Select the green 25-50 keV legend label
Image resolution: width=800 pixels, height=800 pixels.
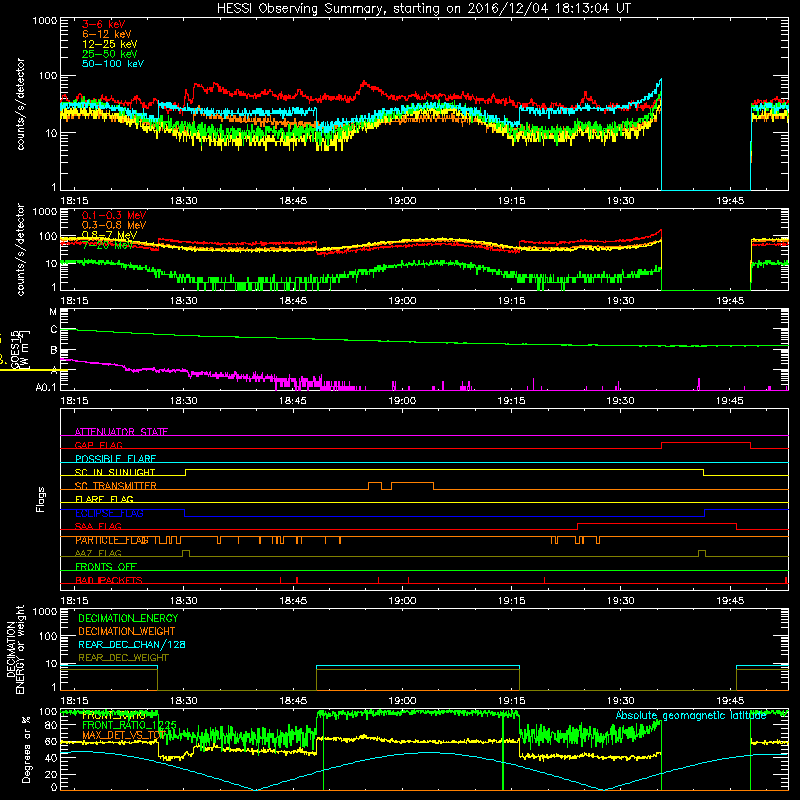[109, 54]
